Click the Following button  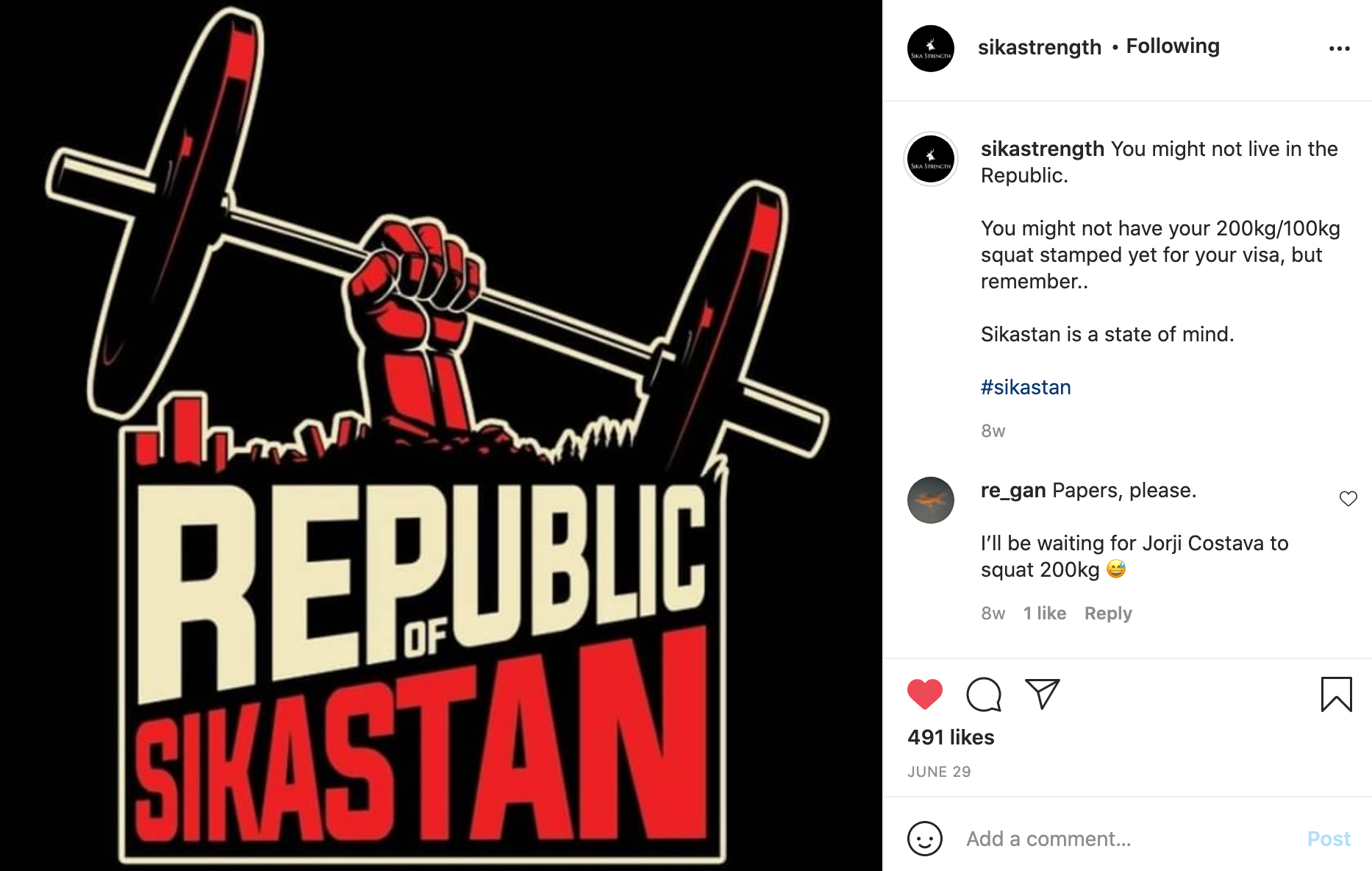[1173, 46]
